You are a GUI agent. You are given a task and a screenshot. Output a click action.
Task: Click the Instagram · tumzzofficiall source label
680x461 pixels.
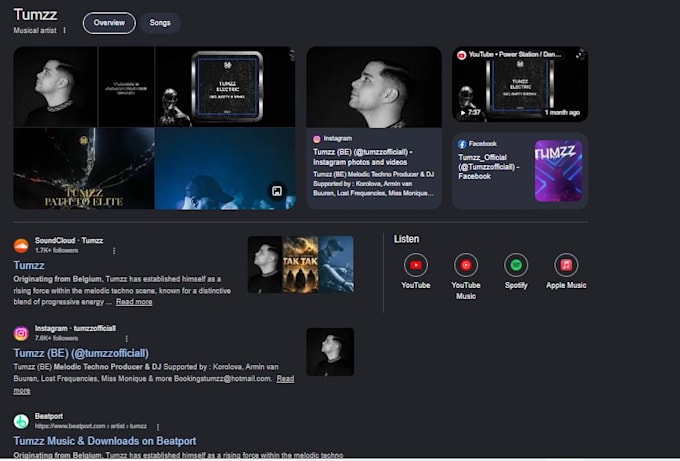(x=75, y=328)
